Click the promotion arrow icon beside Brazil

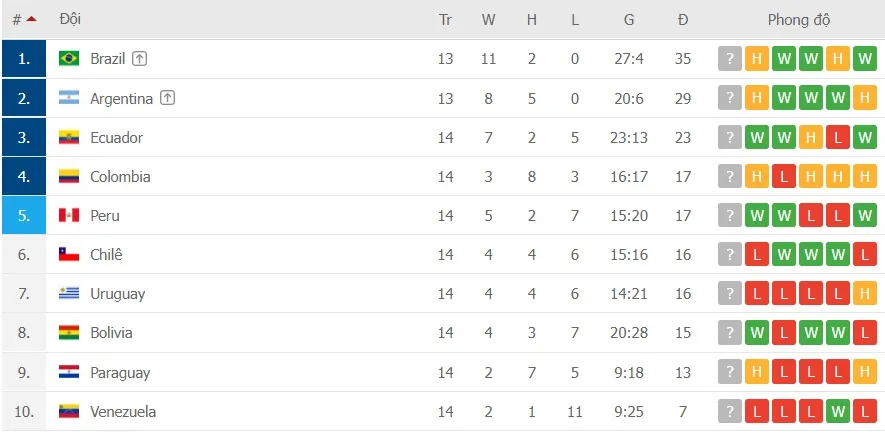tap(140, 59)
